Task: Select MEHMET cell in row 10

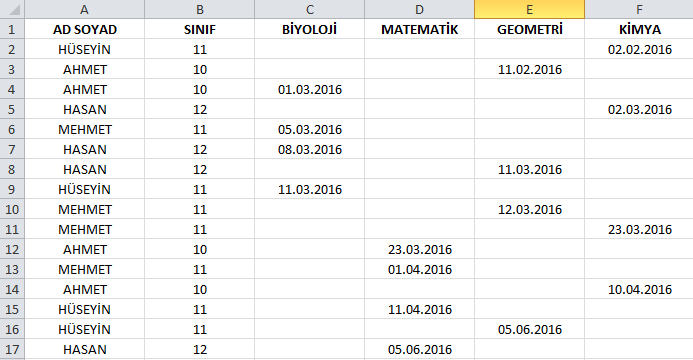Action: coord(84,209)
